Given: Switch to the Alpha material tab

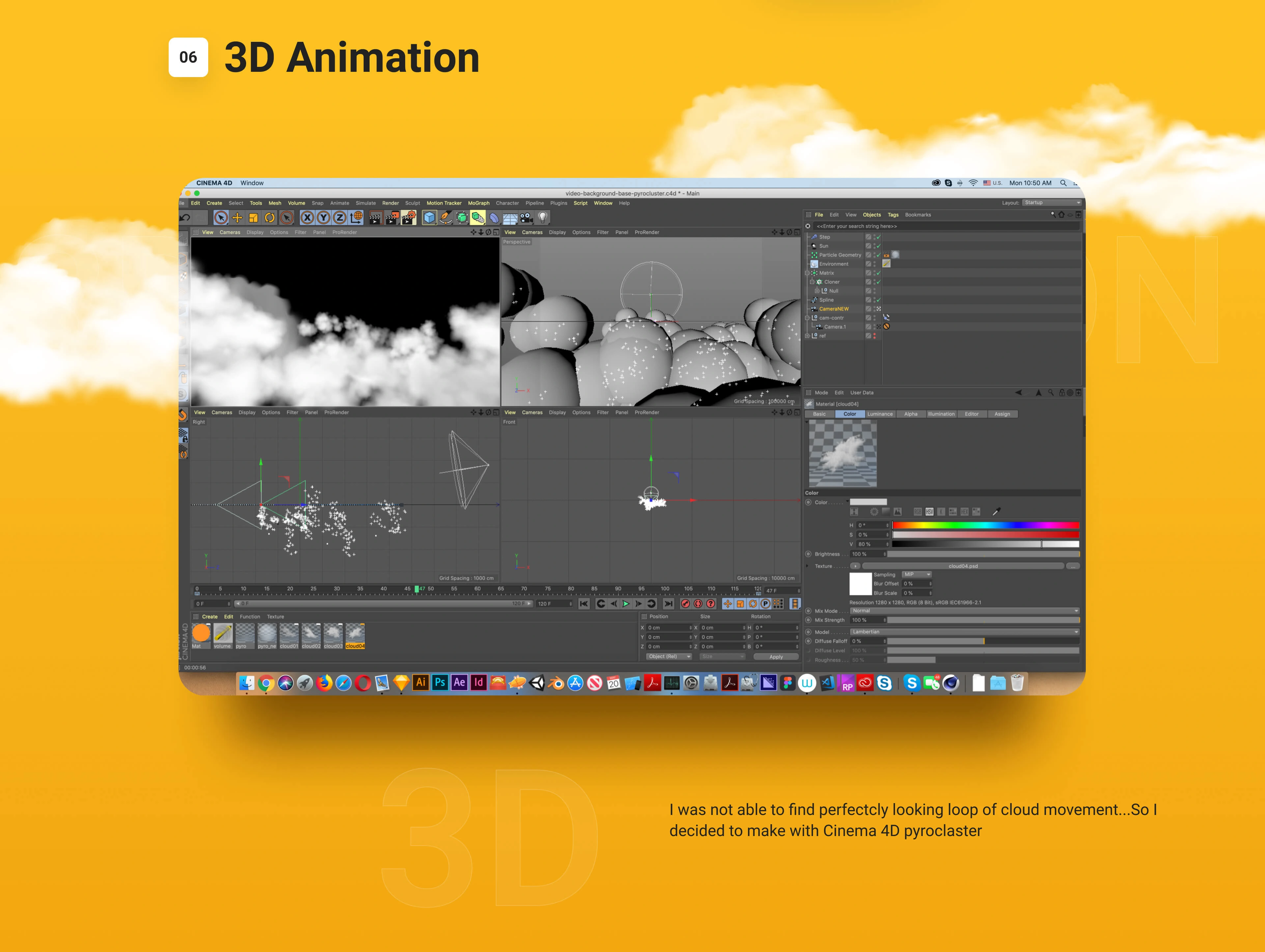Looking at the screenshot, I should 911,414.
